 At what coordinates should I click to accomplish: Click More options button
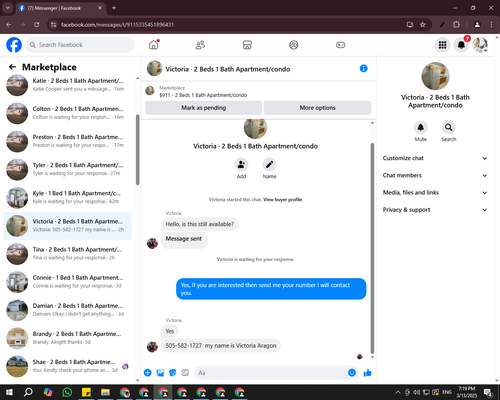coord(317,108)
